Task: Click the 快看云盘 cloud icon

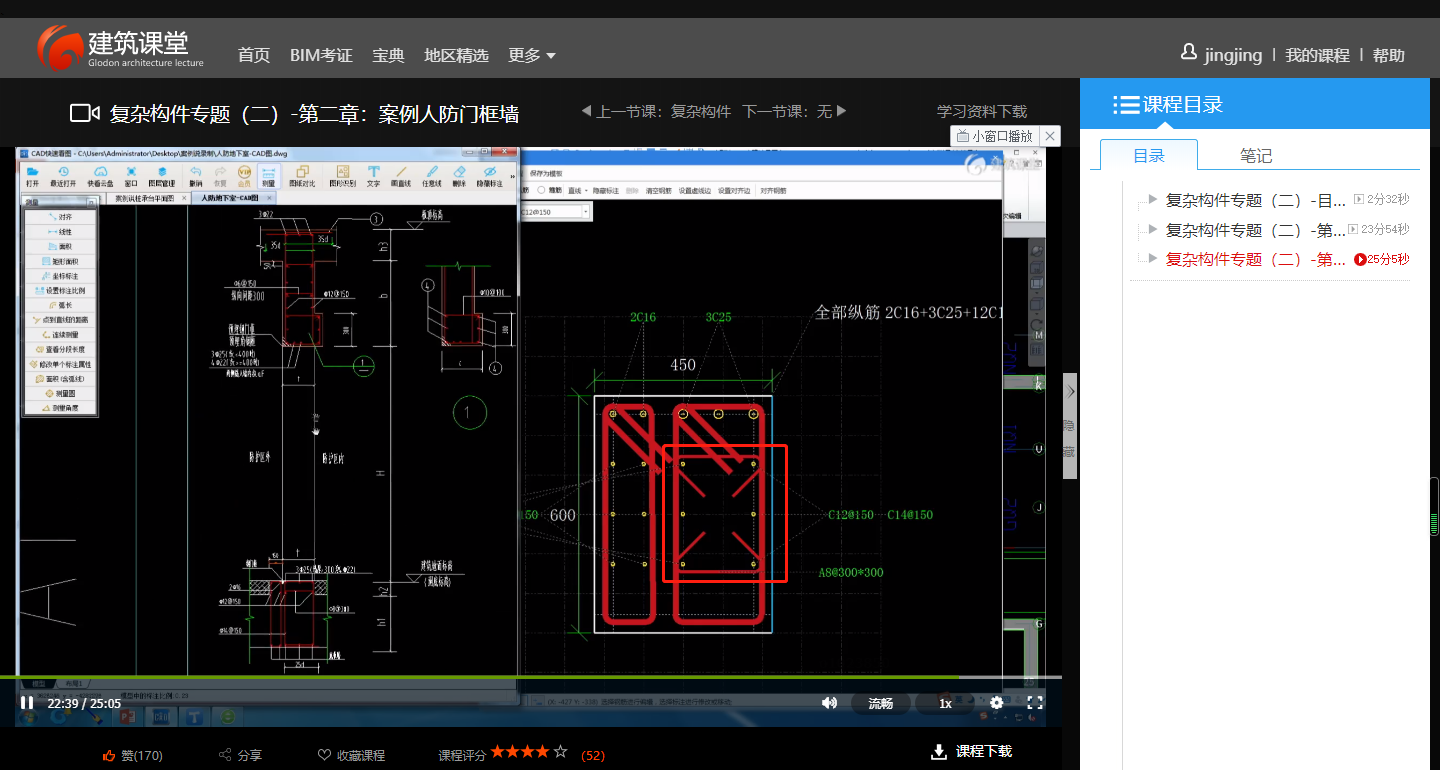Action: (x=100, y=176)
